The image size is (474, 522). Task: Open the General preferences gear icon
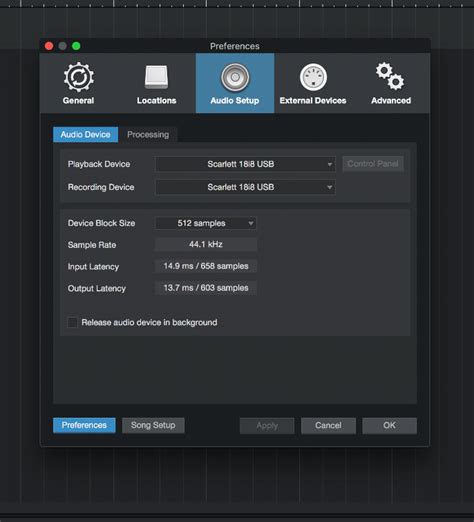pyautogui.click(x=79, y=77)
